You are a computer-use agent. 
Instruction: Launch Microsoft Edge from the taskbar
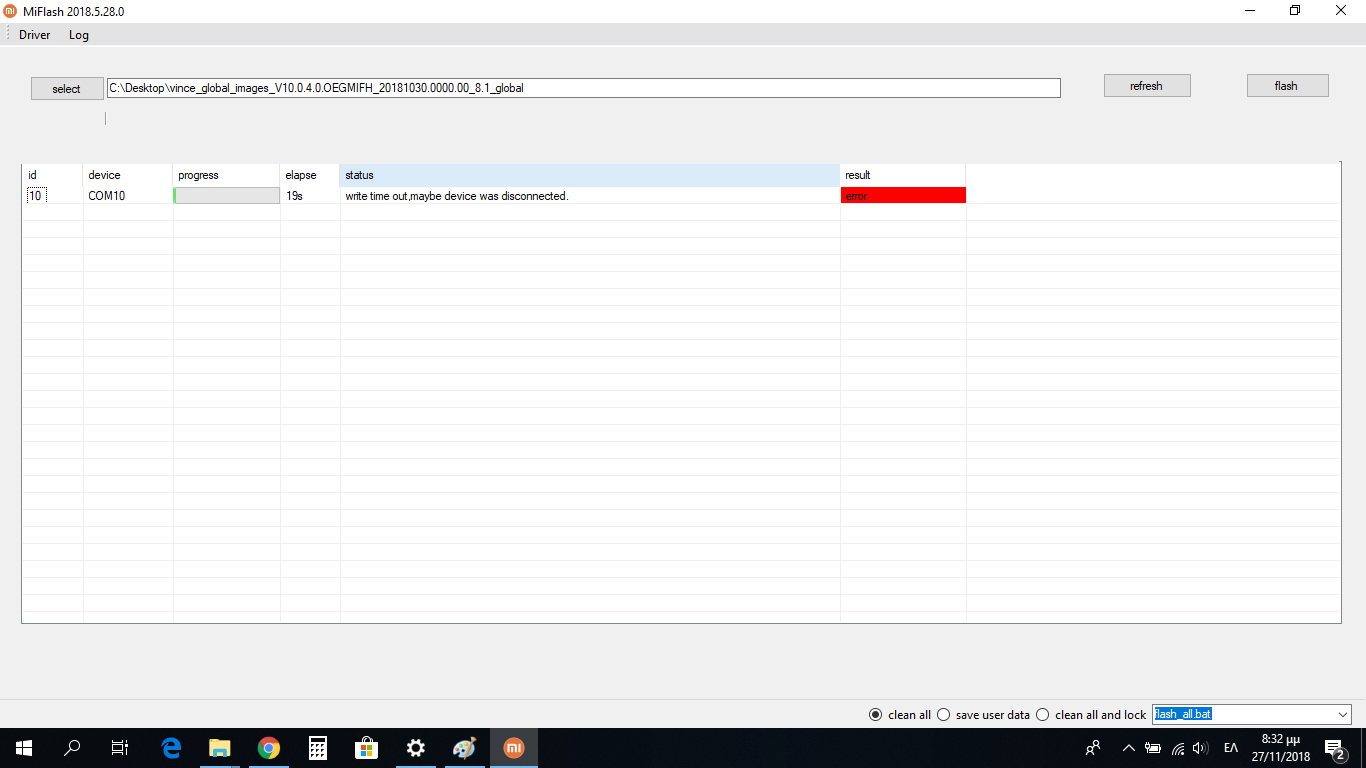[171, 748]
